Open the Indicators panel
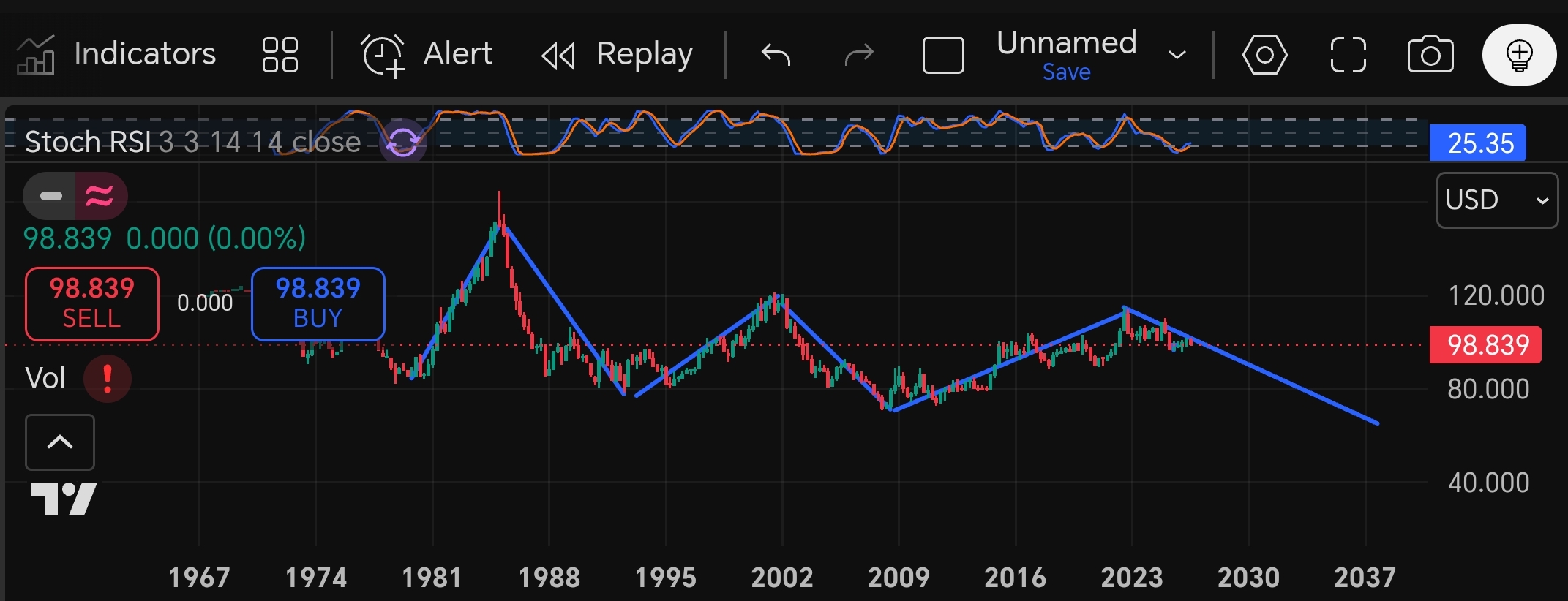 [116, 54]
